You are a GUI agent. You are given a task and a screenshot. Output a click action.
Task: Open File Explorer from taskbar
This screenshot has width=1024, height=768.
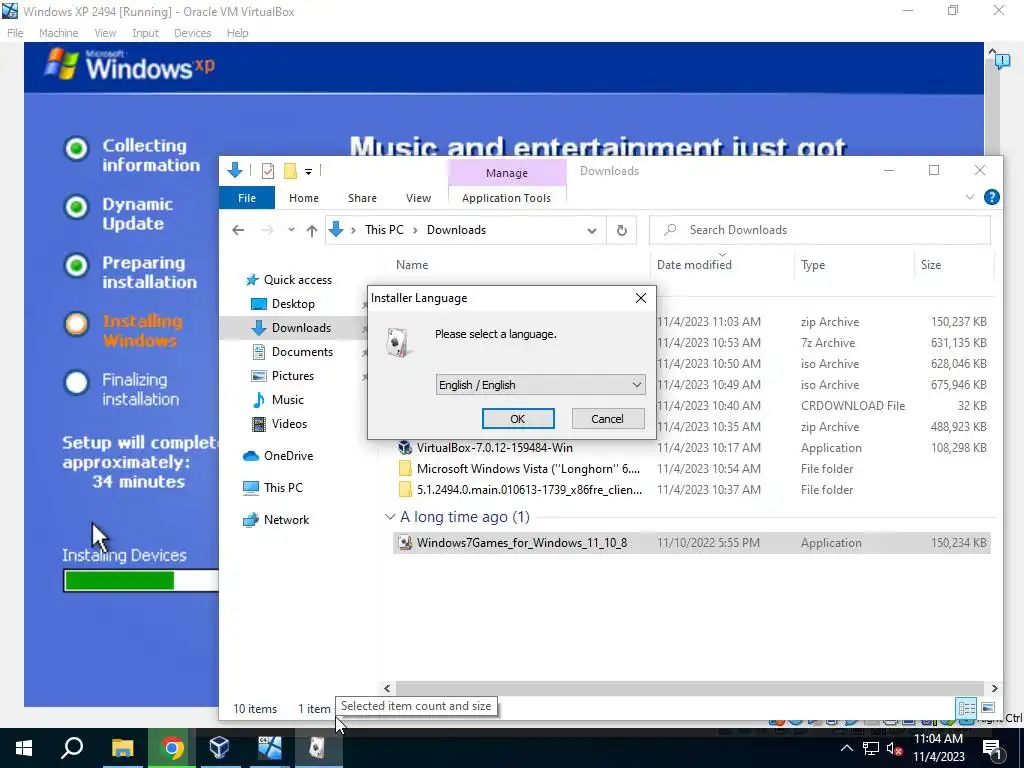click(x=122, y=748)
